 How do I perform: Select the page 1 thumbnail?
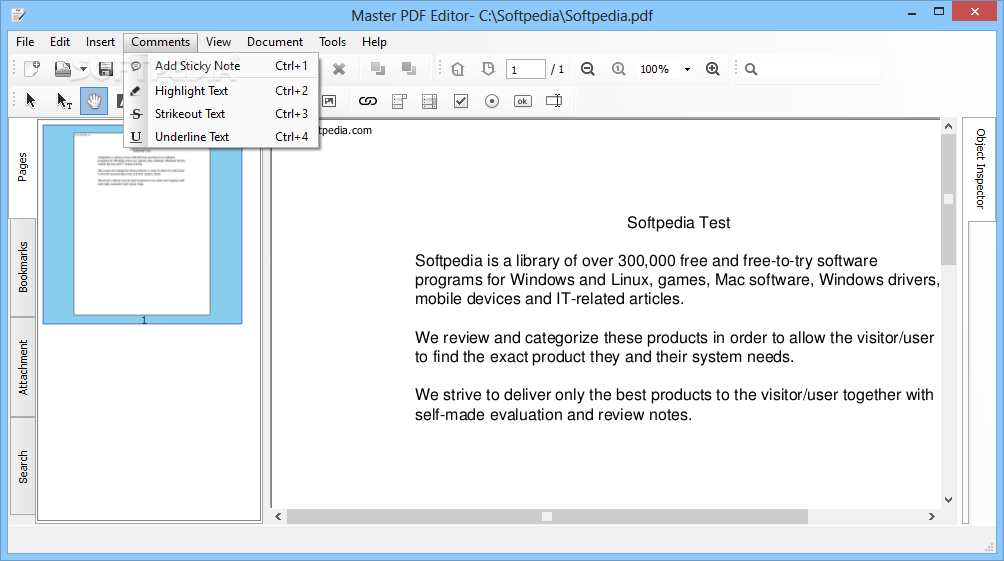[143, 225]
